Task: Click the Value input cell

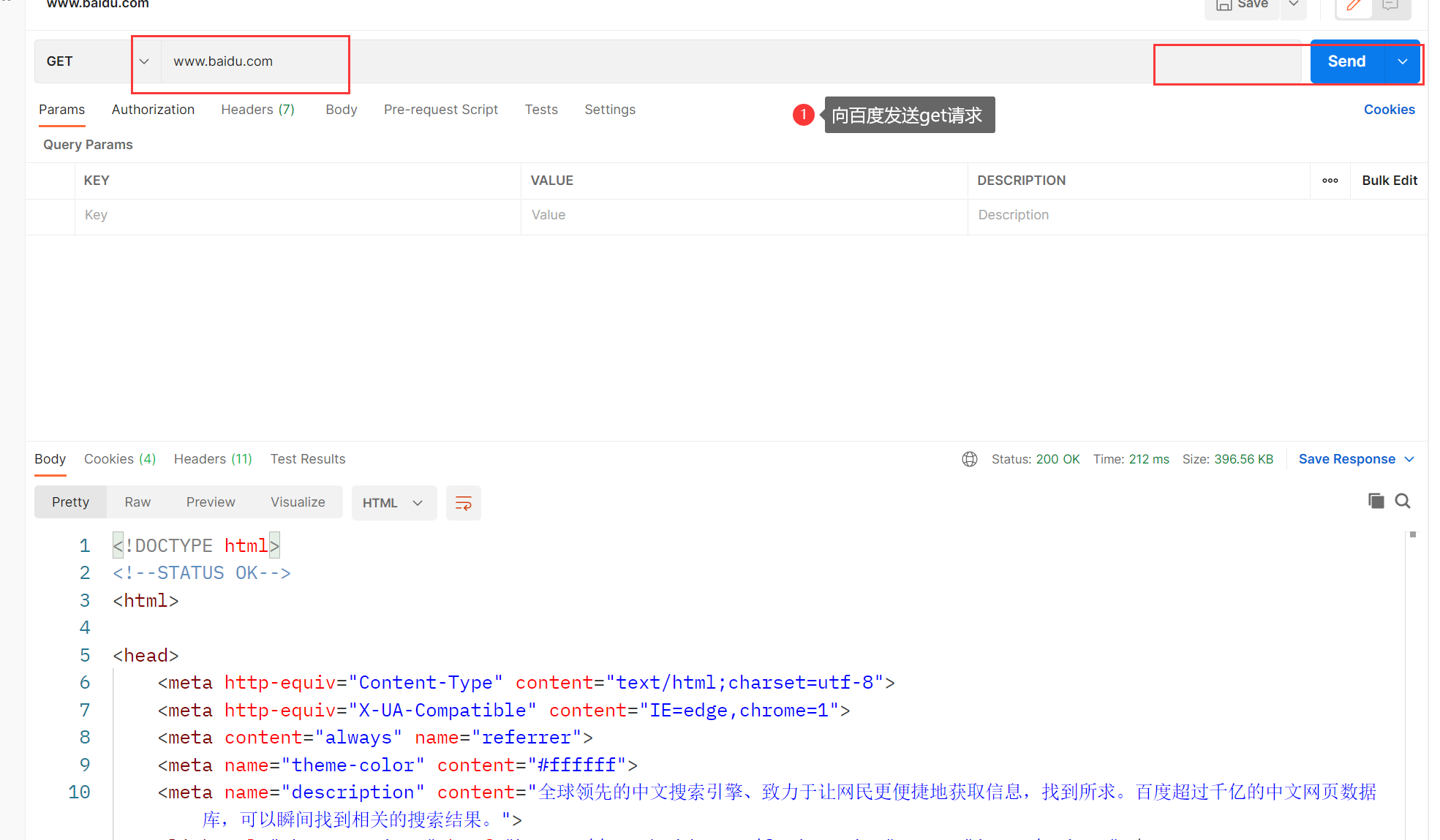Action: pyautogui.click(x=744, y=215)
